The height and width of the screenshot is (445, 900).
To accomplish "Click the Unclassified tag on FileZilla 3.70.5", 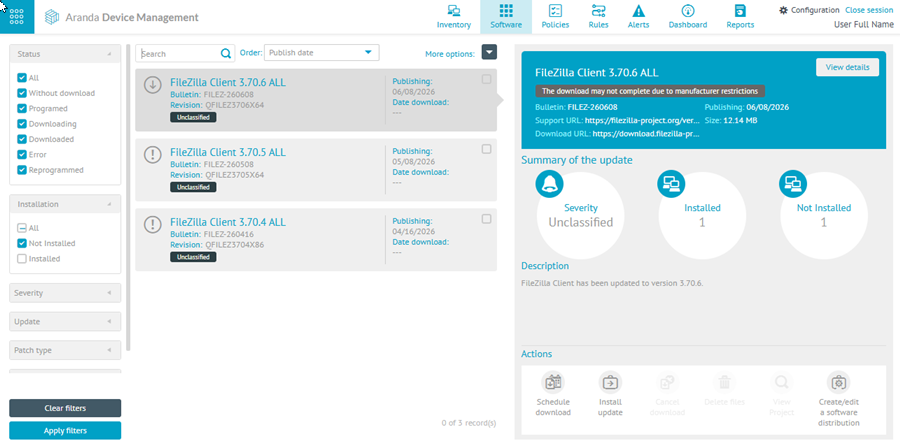I will tap(193, 187).
